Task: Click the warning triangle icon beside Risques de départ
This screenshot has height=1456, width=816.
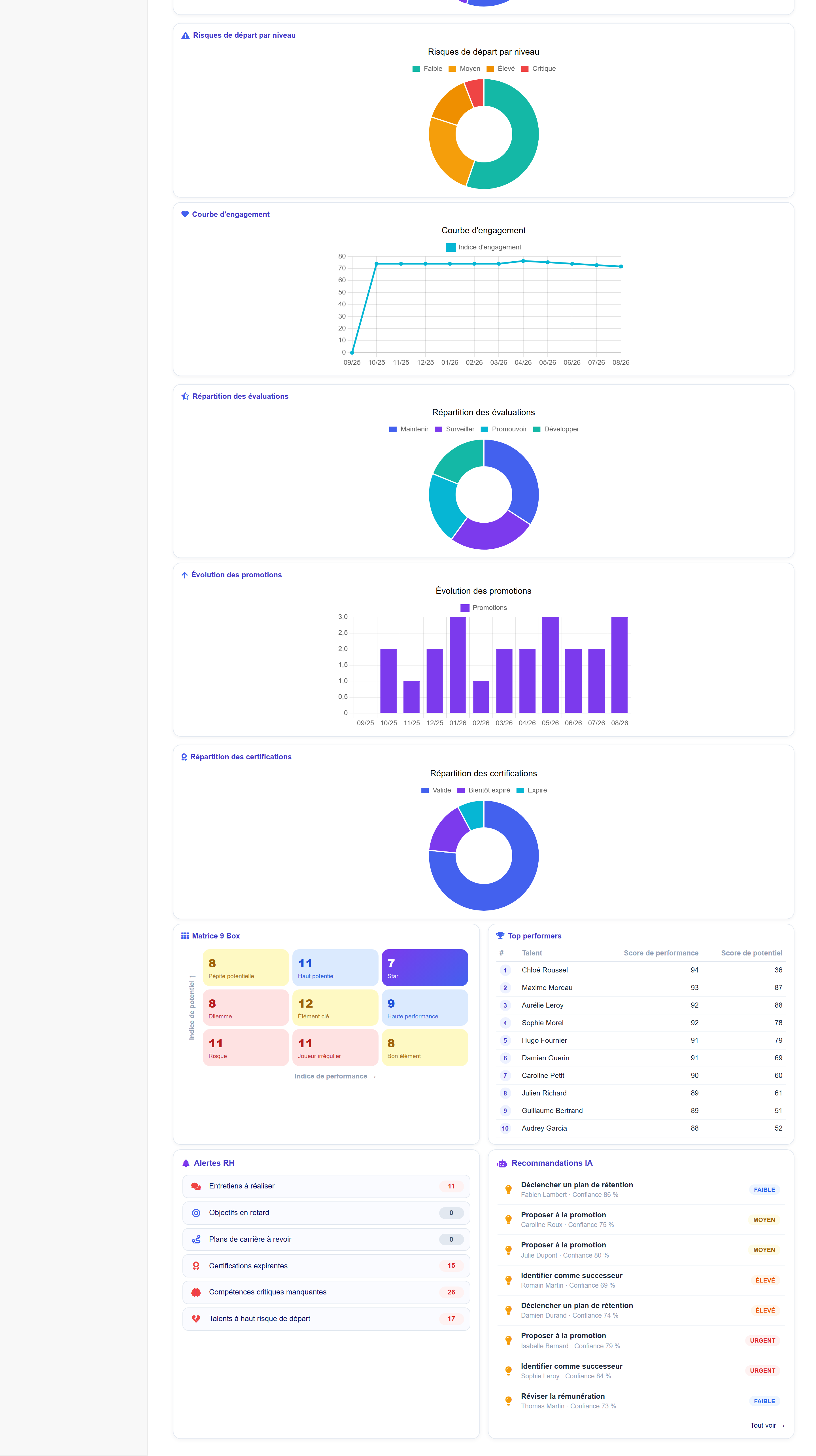Action: point(185,36)
